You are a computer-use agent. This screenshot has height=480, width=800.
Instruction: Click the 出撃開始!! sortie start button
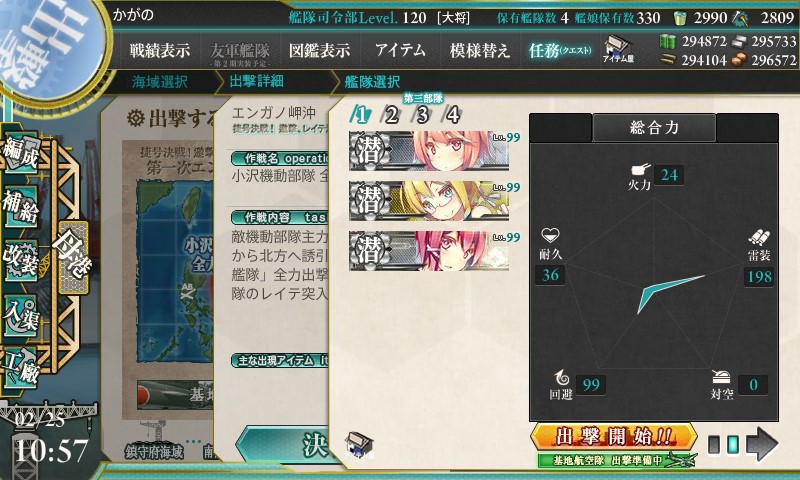click(x=614, y=437)
